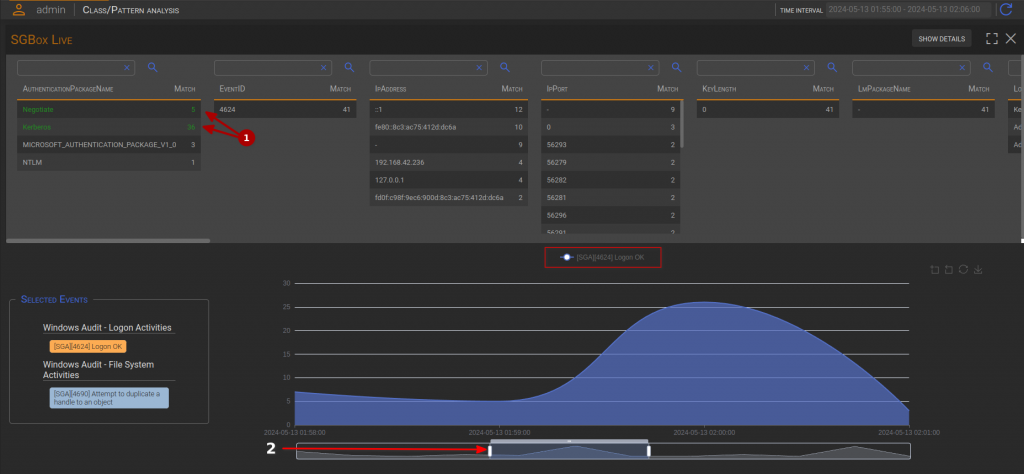1024x474 pixels.
Task: Select the 192.168.42.236 IP address row
Action: (449, 162)
